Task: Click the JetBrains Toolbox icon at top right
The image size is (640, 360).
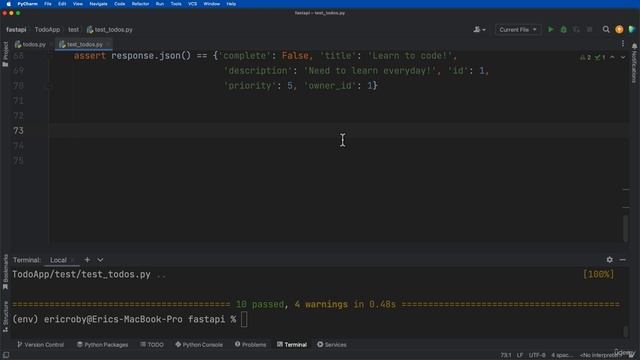Action: pyautogui.click(x=632, y=29)
